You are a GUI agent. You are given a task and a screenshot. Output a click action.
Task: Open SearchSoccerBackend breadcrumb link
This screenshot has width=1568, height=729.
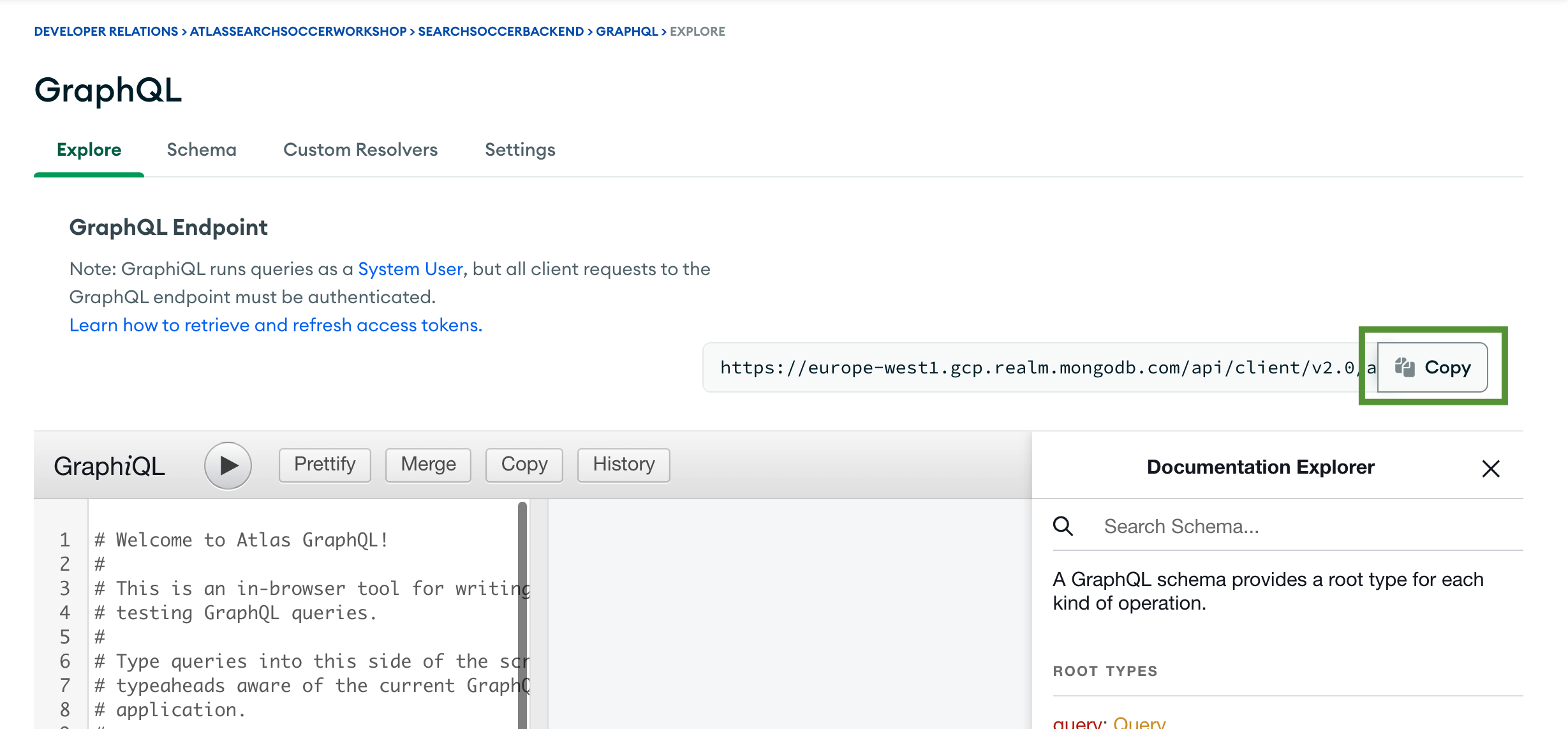point(501,31)
